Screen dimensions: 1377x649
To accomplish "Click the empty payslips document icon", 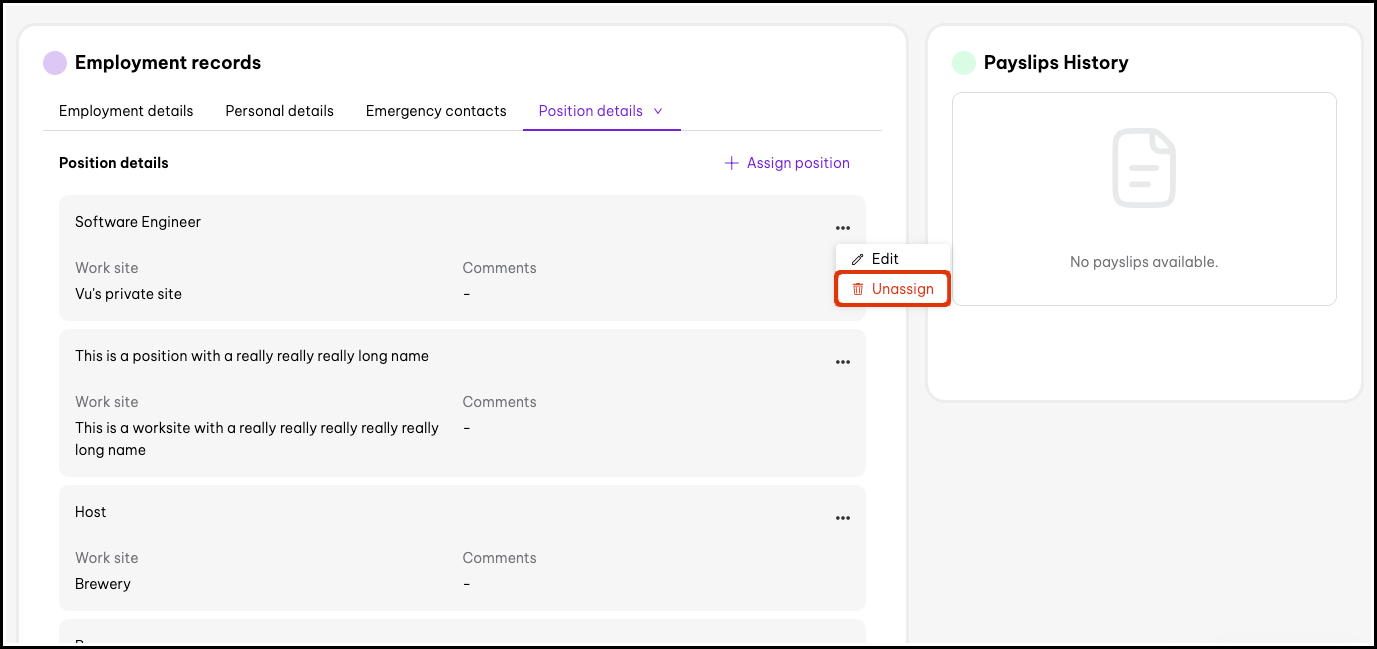I will tap(1144, 168).
